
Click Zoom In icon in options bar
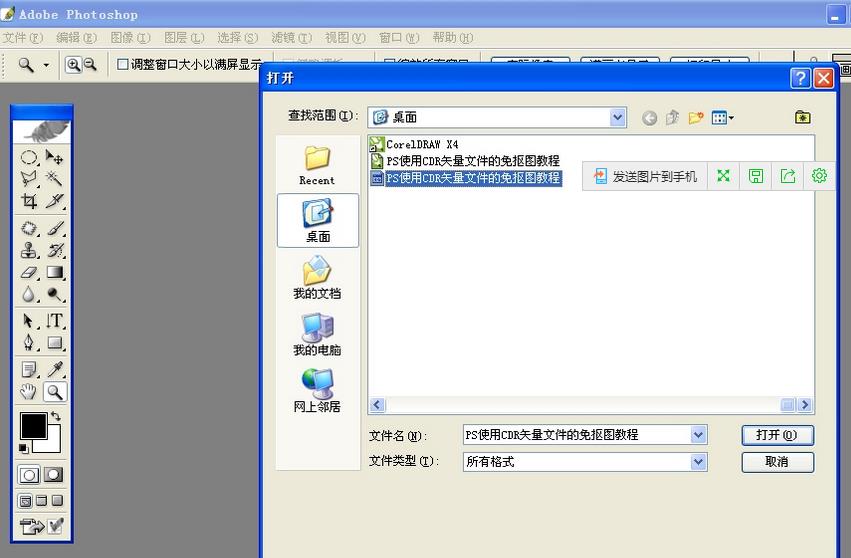tap(73, 65)
